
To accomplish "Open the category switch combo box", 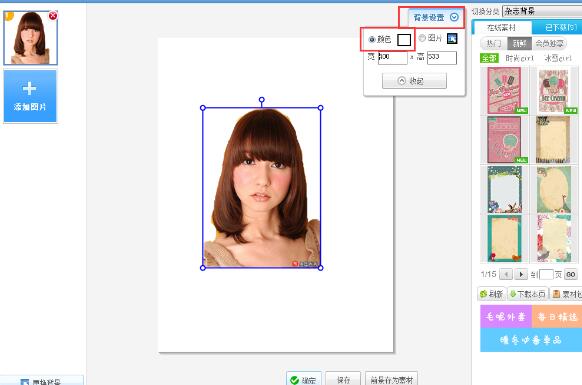I will (x=542, y=11).
